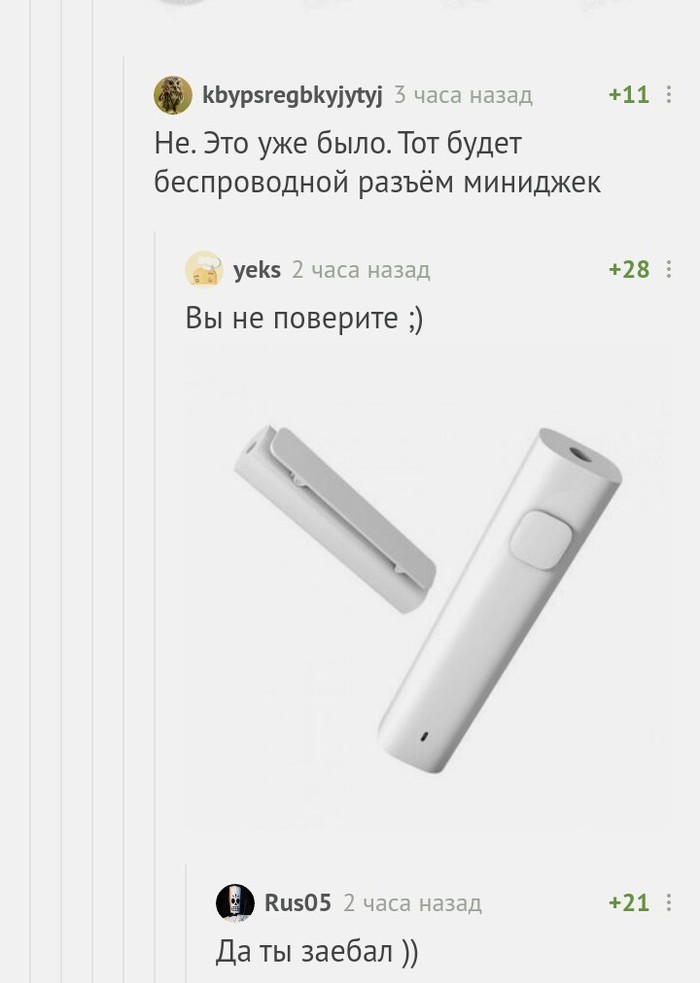The image size is (700, 983).
Task: Collapse branch line beside Rus05's reply
Action: pos(186,923)
